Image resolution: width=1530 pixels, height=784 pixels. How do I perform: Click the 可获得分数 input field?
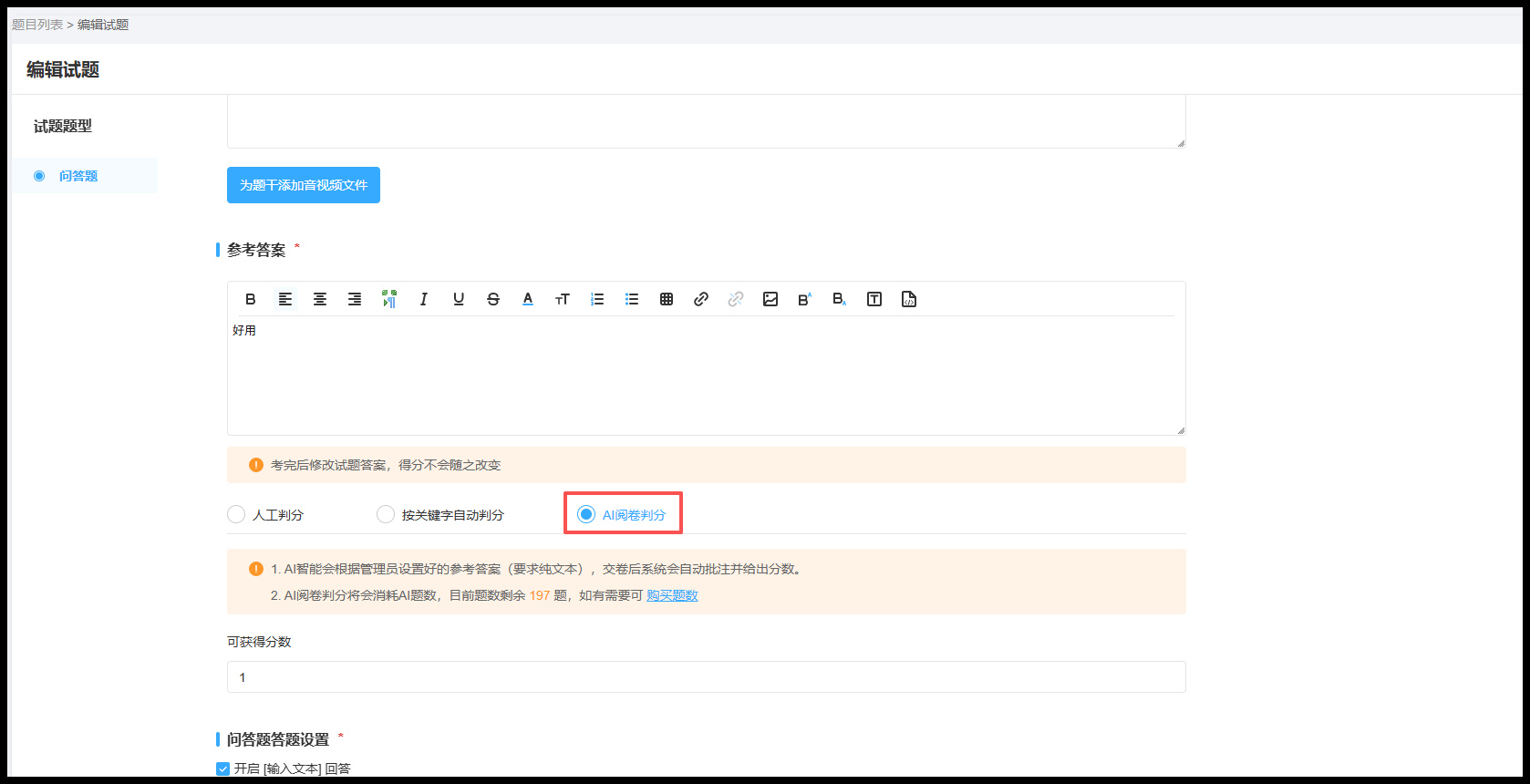(x=707, y=677)
